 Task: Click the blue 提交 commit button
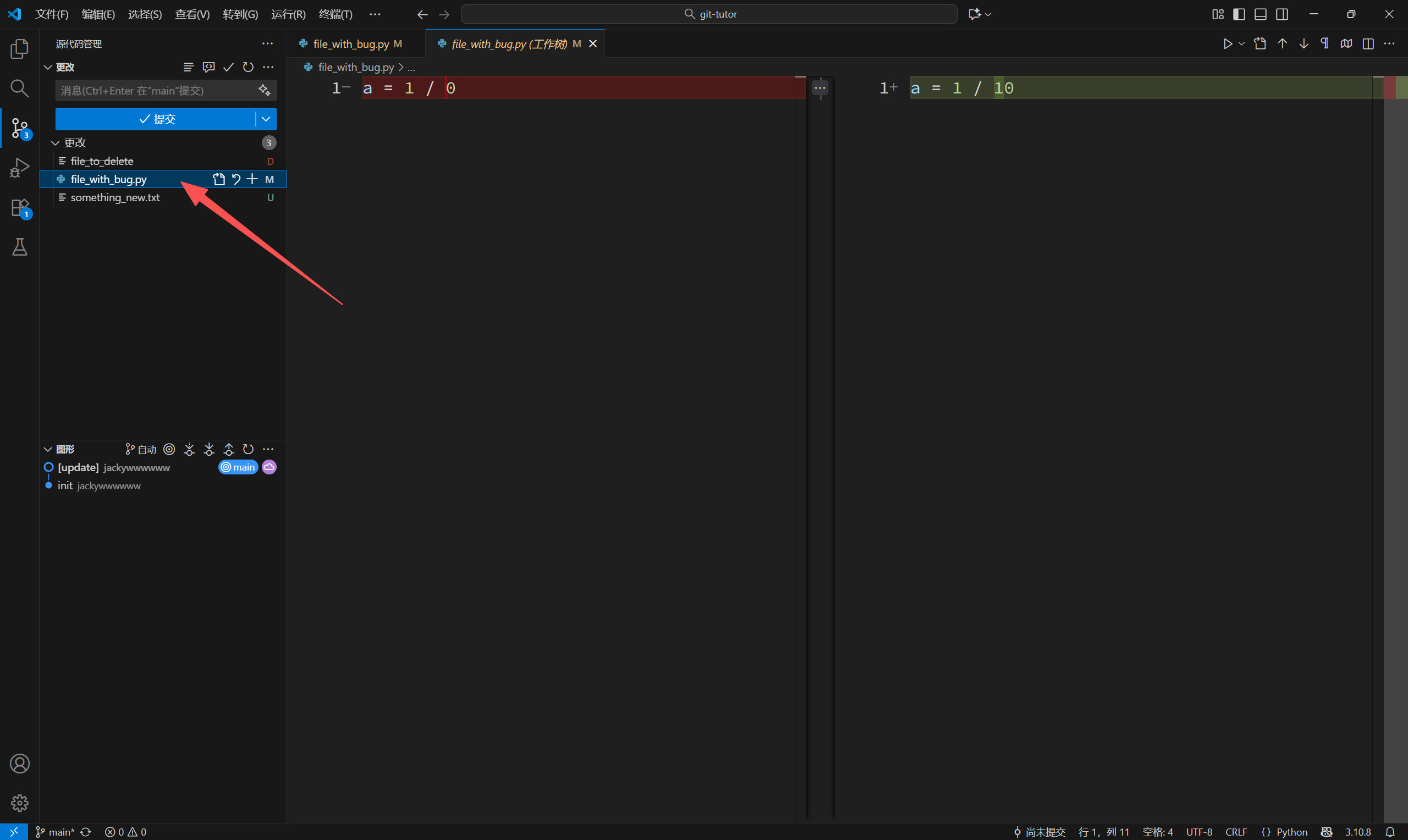point(156,119)
